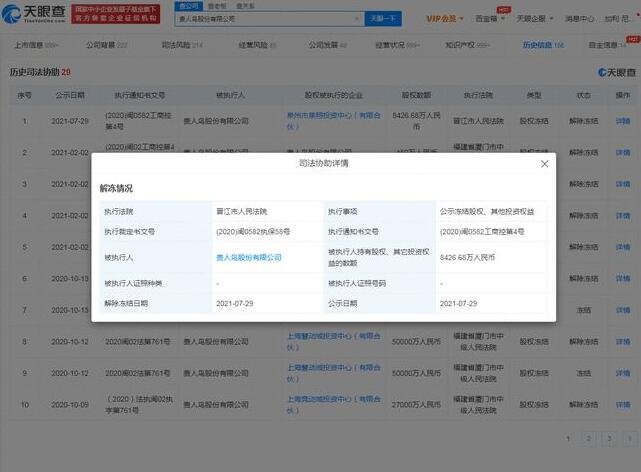The height and width of the screenshot is (472, 641).
Task: Open row 10 上海 investment center company link
Action: 334,405
